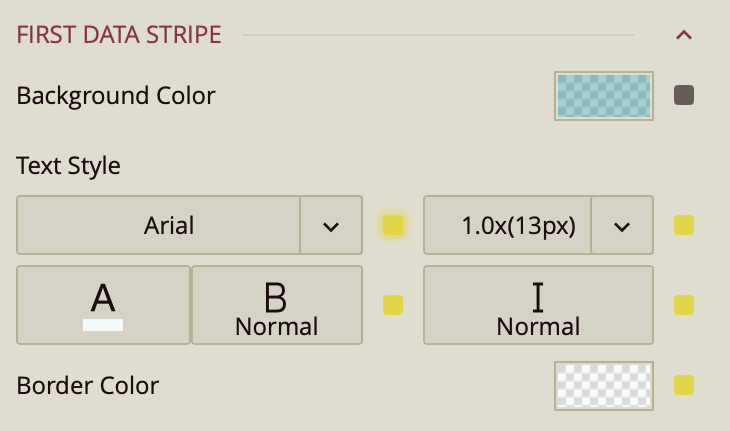Click the Text Style label
Viewport: 730px width, 431px height.
tap(69, 166)
